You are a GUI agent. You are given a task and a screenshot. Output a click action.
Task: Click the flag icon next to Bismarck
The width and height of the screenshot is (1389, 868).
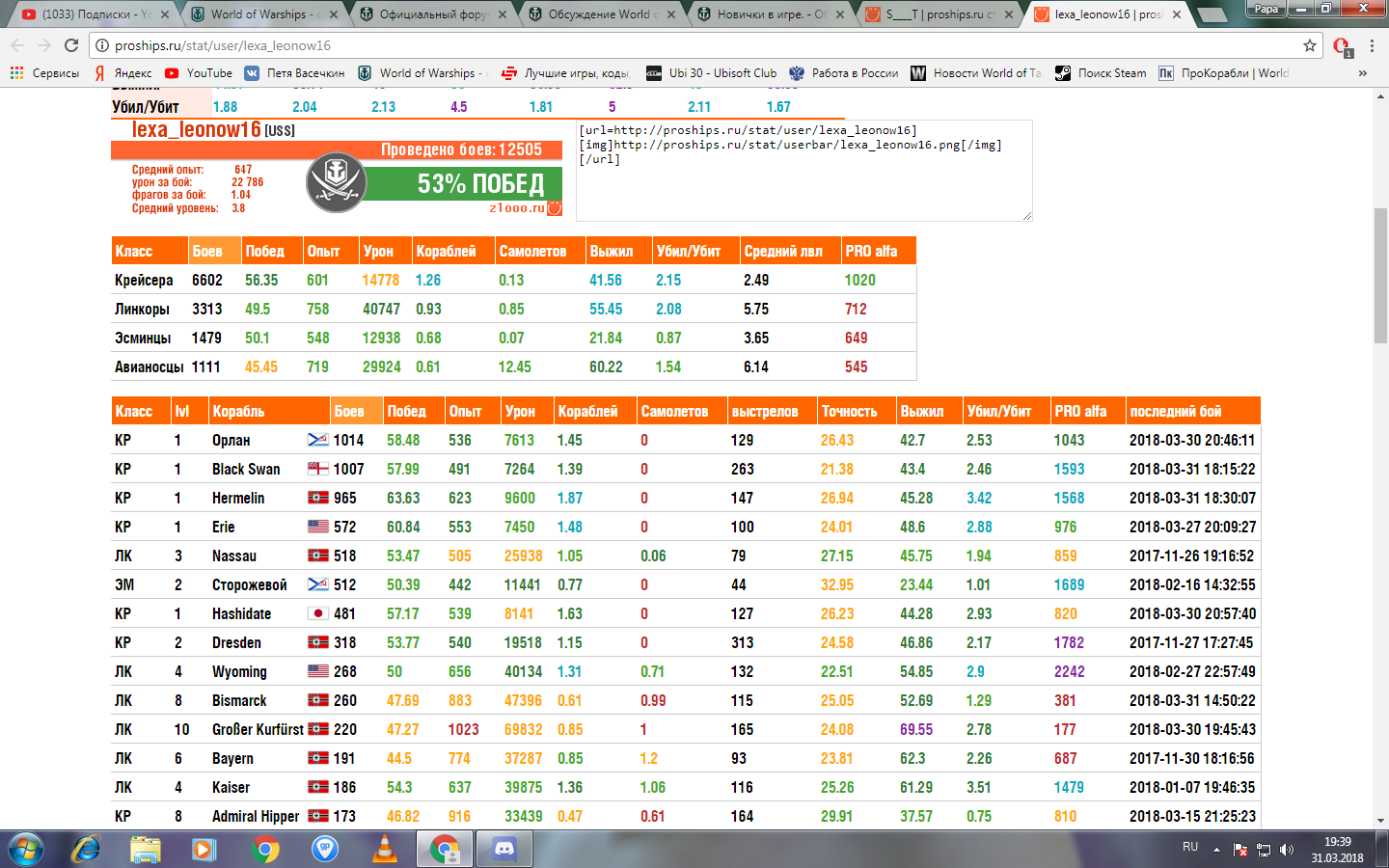(318, 700)
